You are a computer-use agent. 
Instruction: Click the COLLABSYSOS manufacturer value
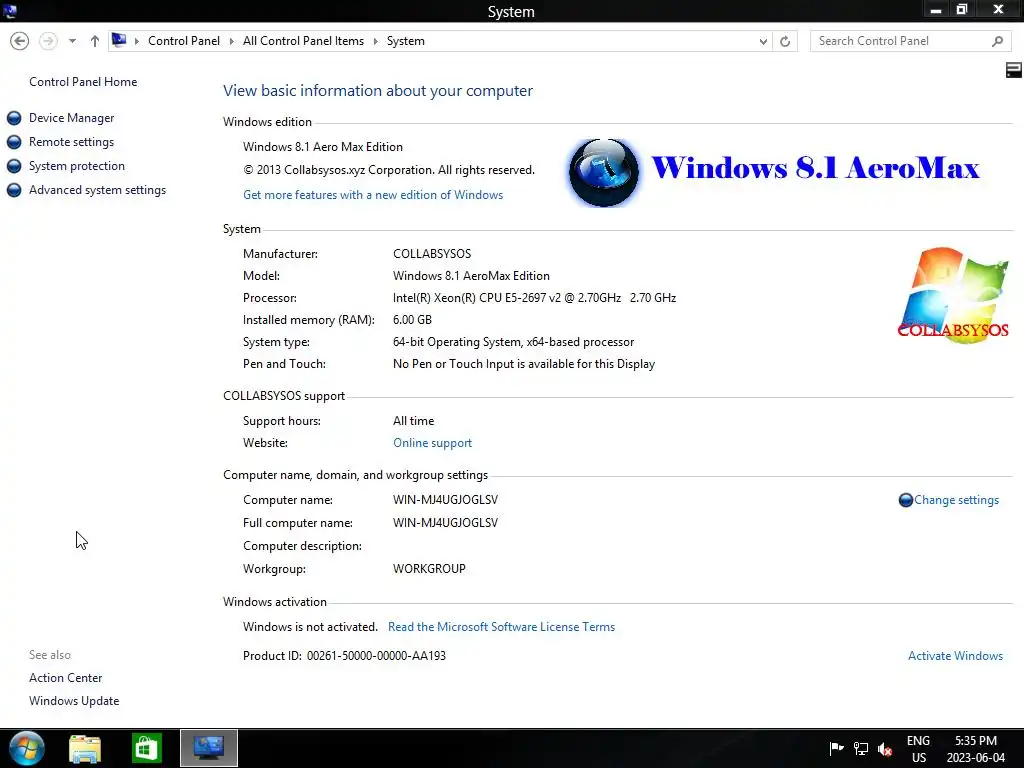[432, 253]
